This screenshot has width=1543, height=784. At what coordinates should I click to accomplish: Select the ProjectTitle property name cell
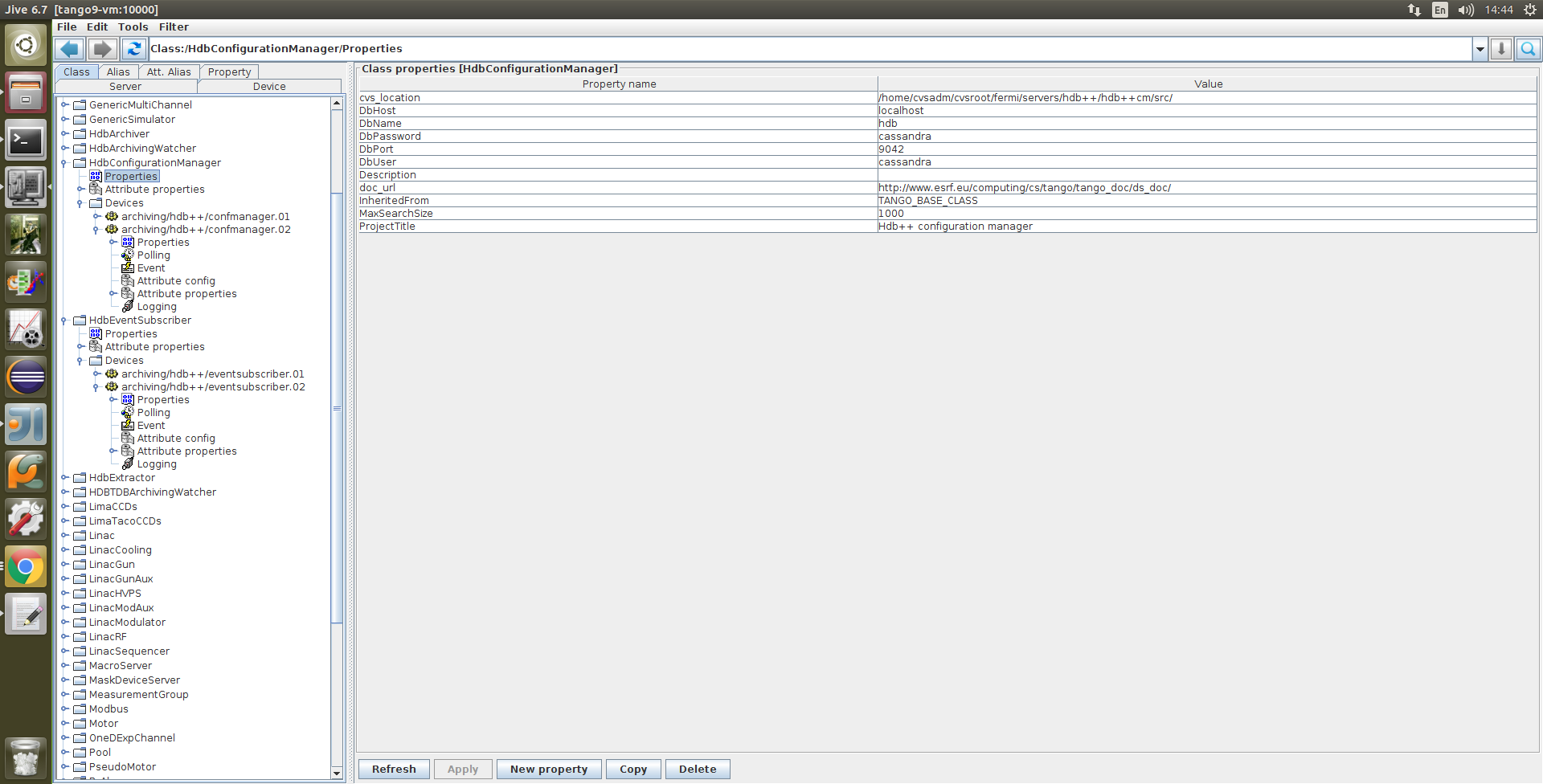tap(617, 227)
